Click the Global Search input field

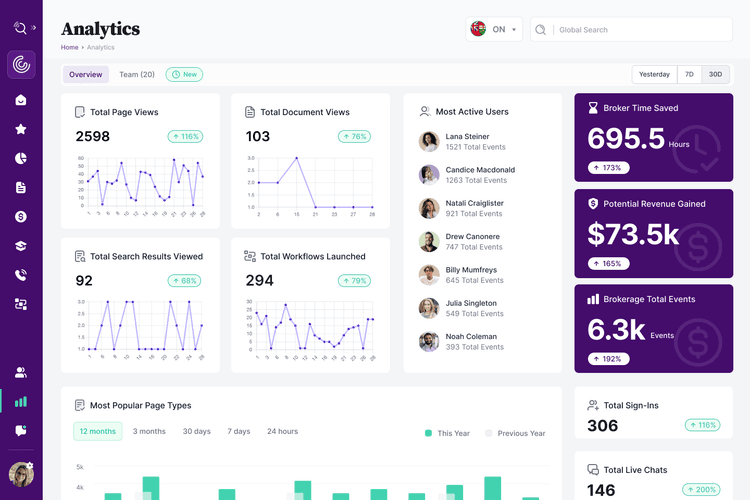(x=640, y=30)
